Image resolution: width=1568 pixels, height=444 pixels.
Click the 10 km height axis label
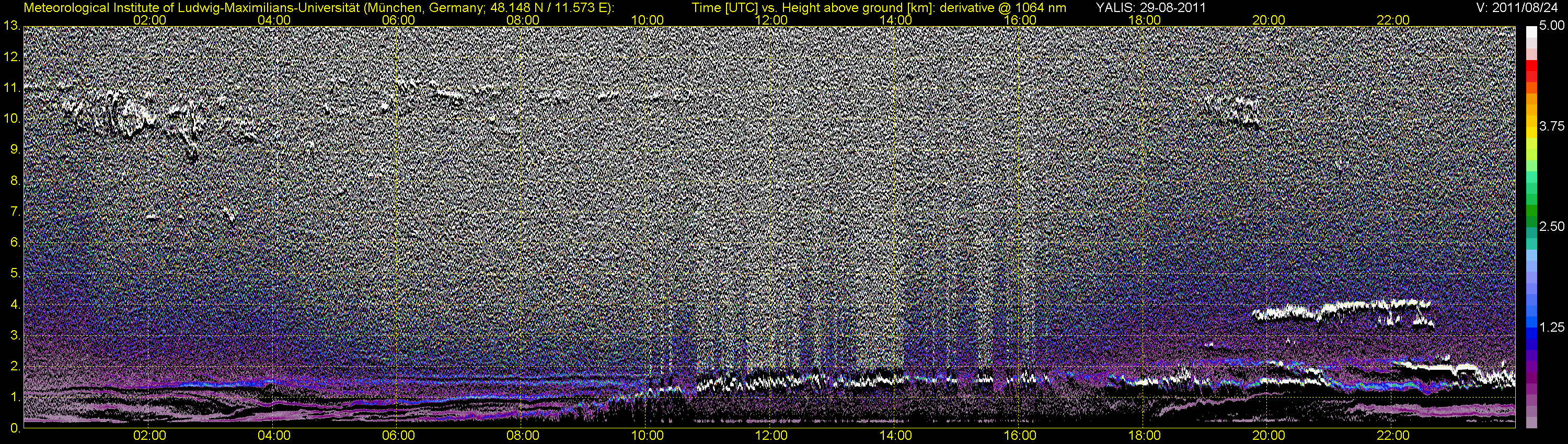[x=11, y=119]
